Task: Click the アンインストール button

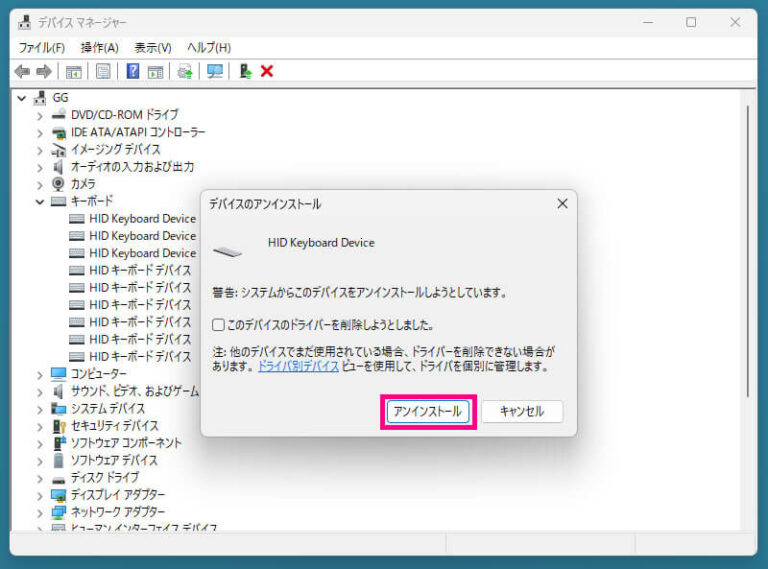Action: click(428, 411)
